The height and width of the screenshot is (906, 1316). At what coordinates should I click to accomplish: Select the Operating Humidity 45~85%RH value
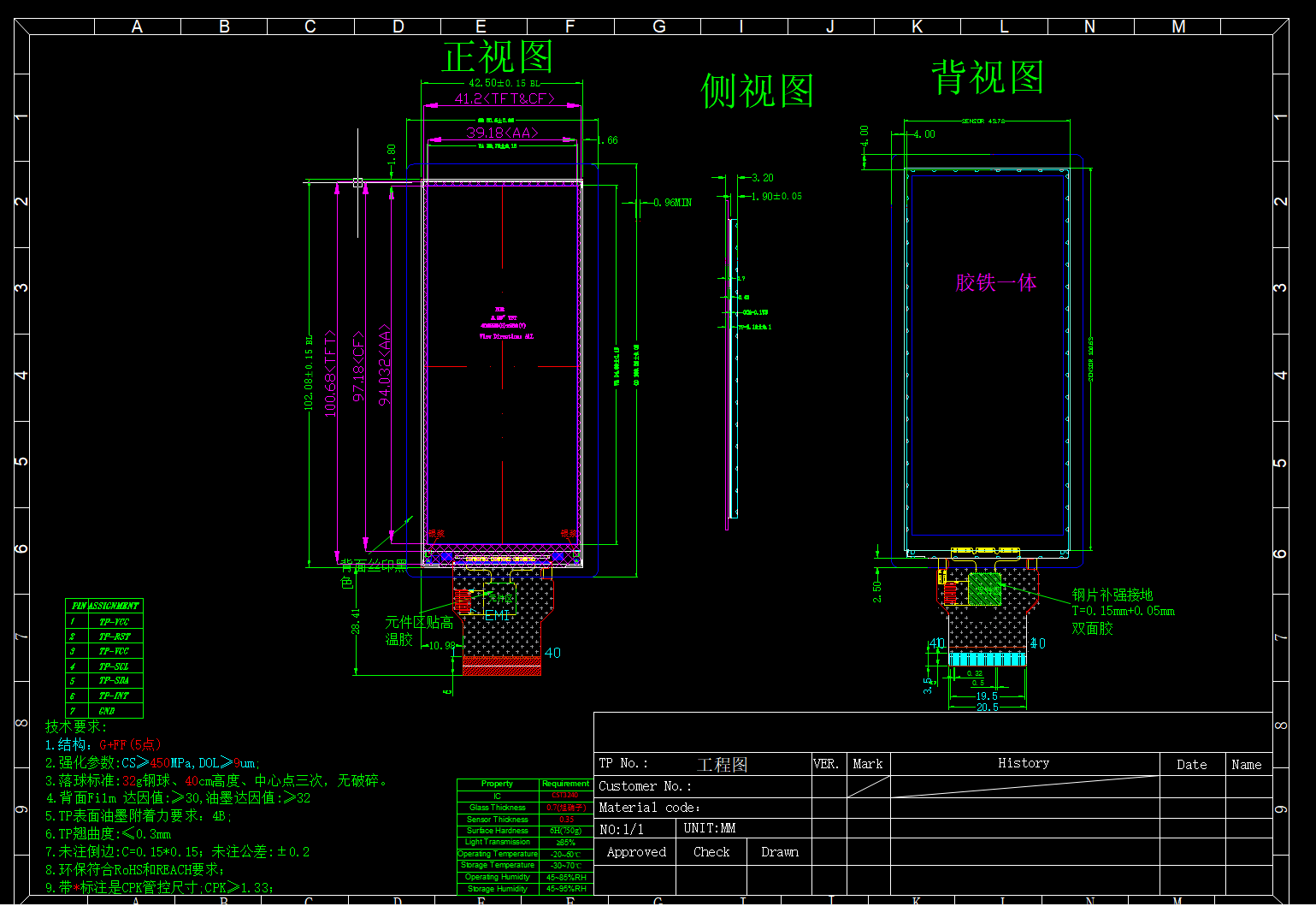coord(566,877)
